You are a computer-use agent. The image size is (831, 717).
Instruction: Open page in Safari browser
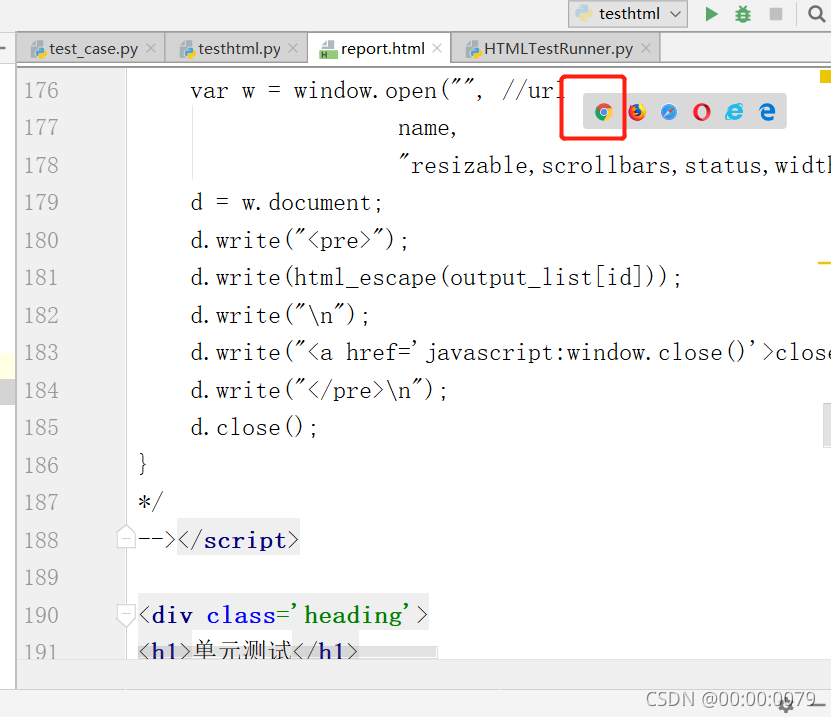tap(669, 112)
